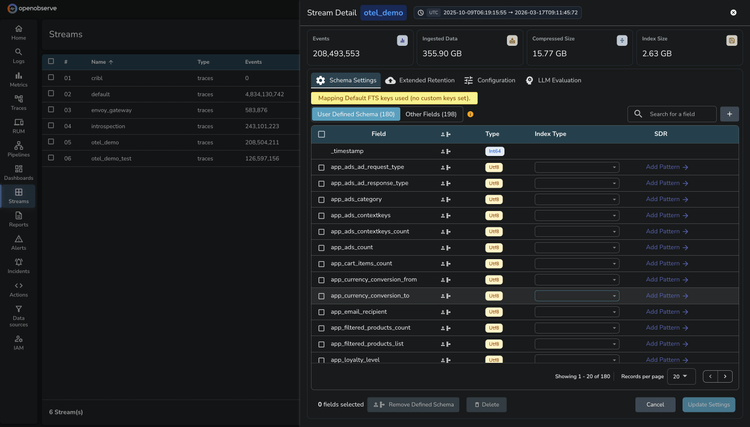Viewport: 750px width, 427px height.
Task: Click Update Settings button
Action: pos(708,405)
